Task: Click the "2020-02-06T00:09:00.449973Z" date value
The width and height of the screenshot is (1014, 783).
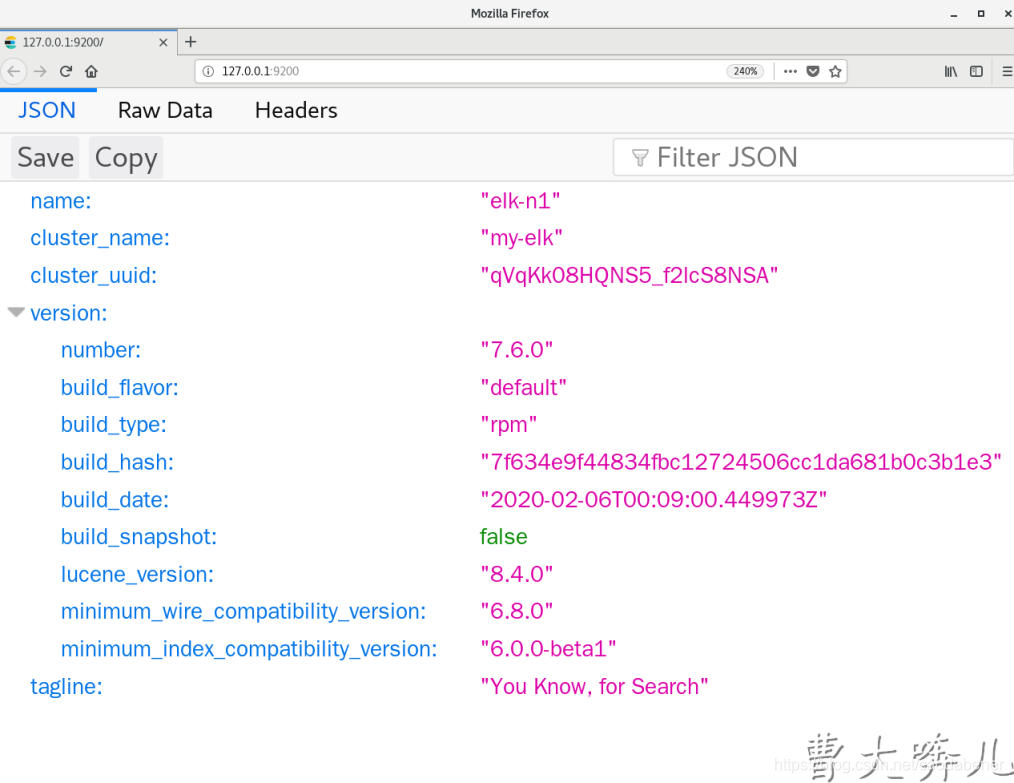Action: 654,499
